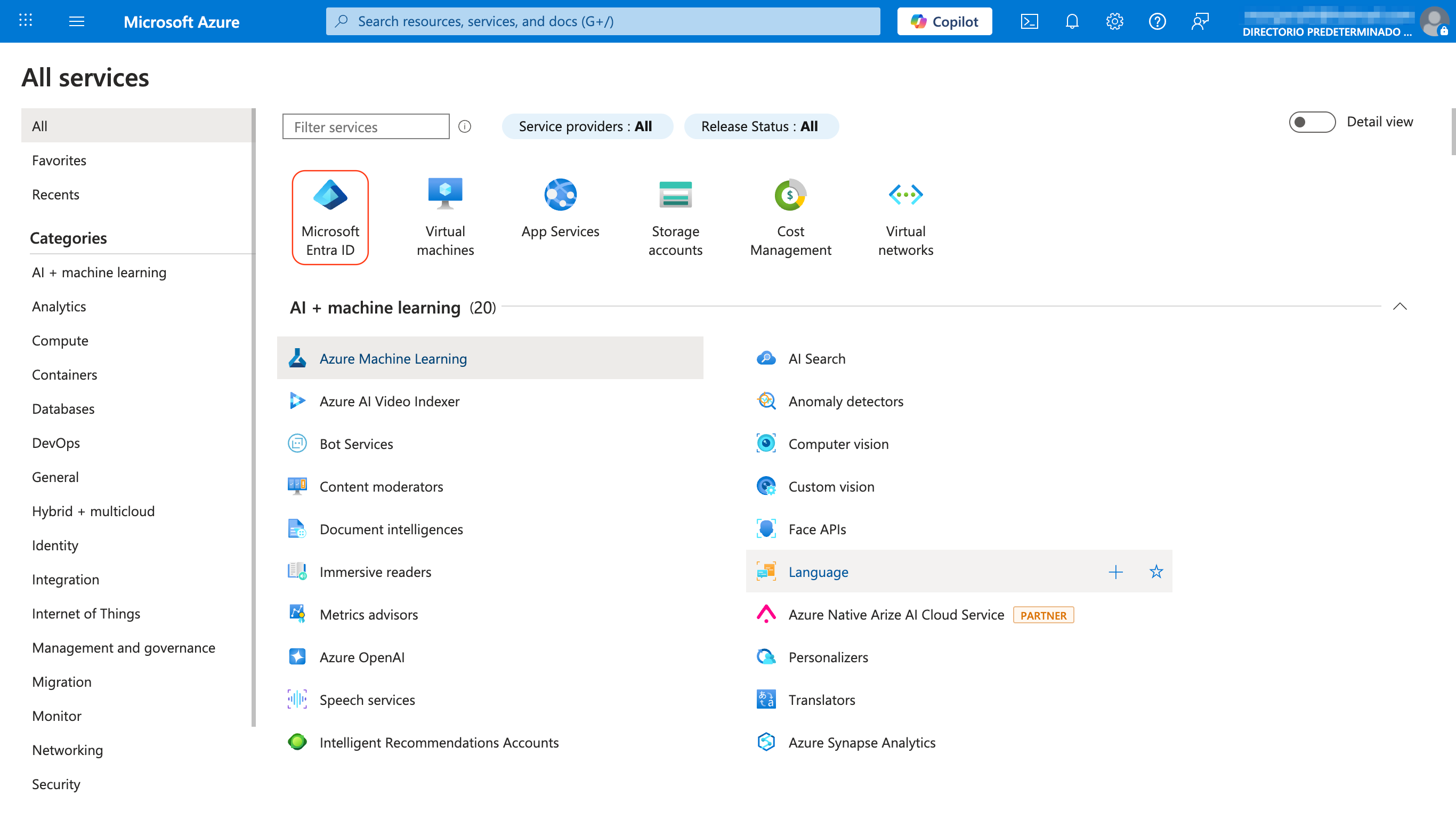This screenshot has width=1456, height=819.
Task: Open Cost Management
Action: pyautogui.click(x=790, y=216)
